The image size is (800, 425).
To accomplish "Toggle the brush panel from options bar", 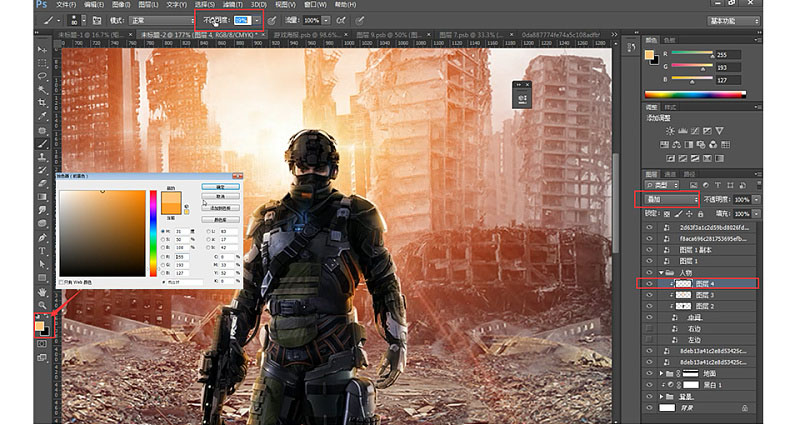I will (x=96, y=20).
